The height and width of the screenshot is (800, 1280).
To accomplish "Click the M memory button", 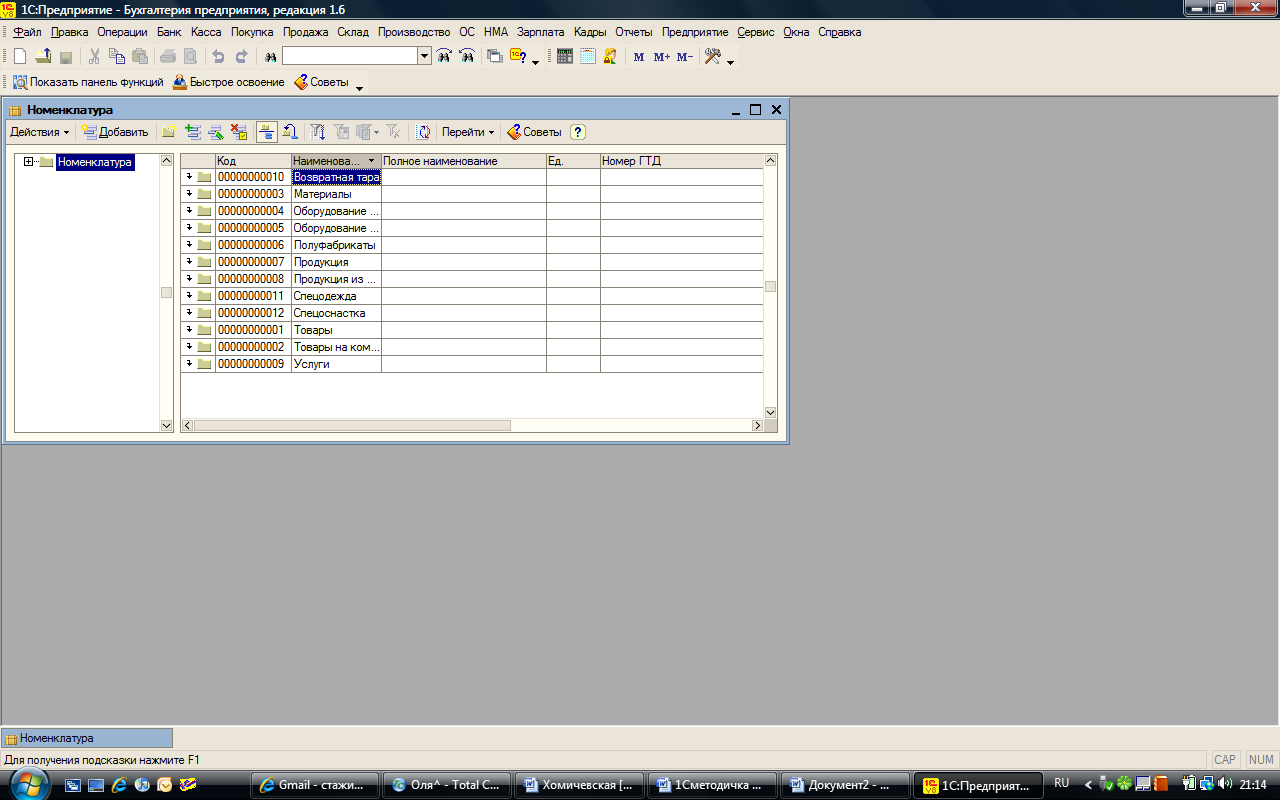I will pyautogui.click(x=639, y=57).
